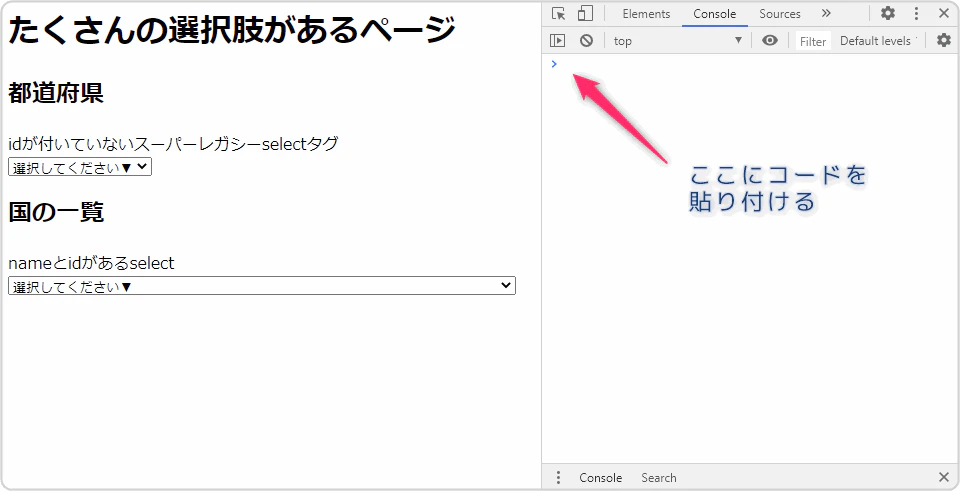Focus the console prompt input line
Screen dimensions: 960x491
(x=756, y=64)
